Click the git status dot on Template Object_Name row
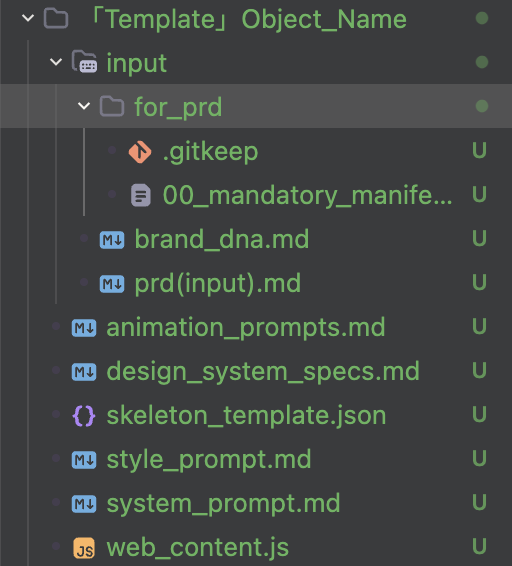512x566 pixels. pyautogui.click(x=482, y=18)
